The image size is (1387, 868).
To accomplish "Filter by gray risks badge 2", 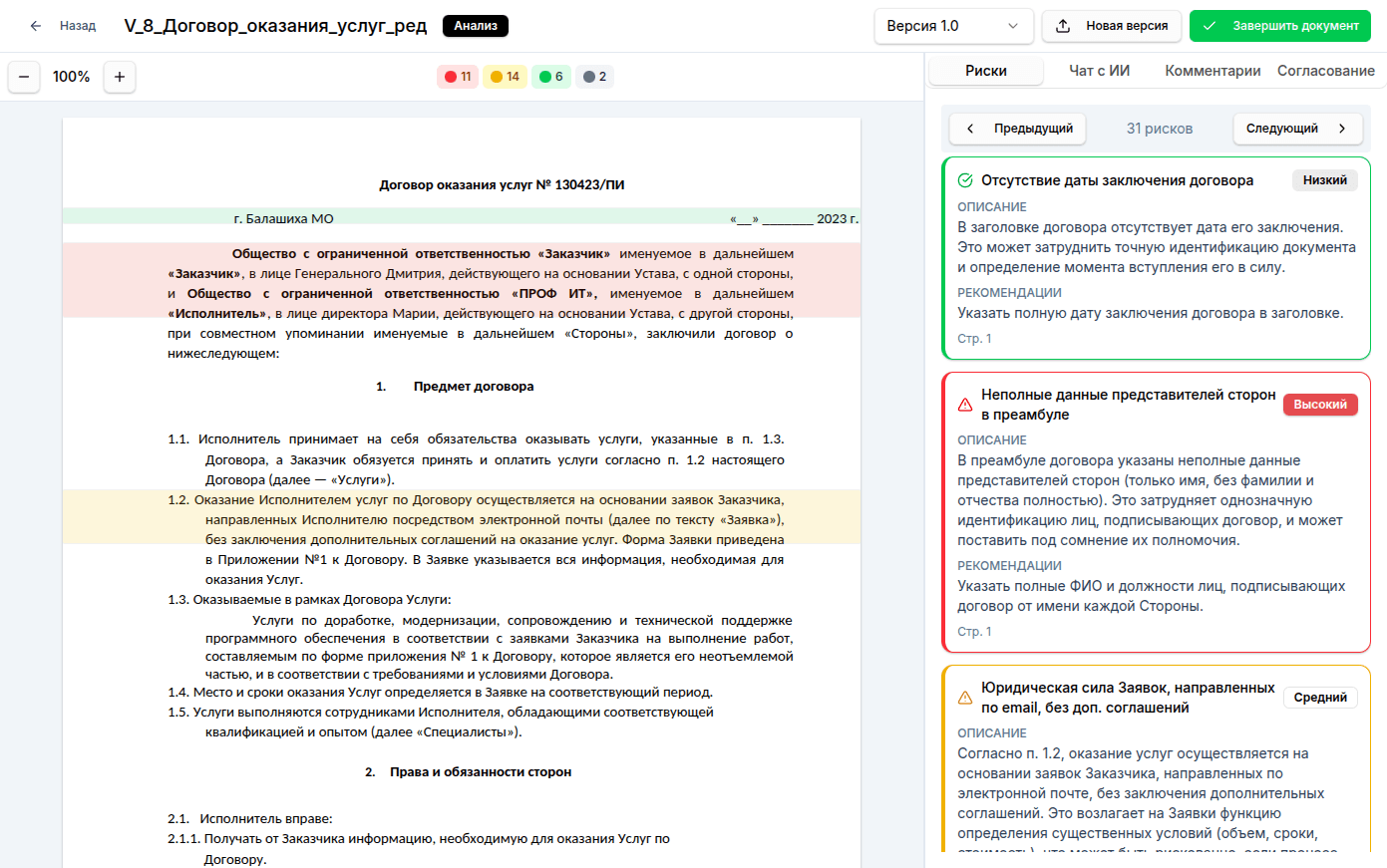I will 594,77.
